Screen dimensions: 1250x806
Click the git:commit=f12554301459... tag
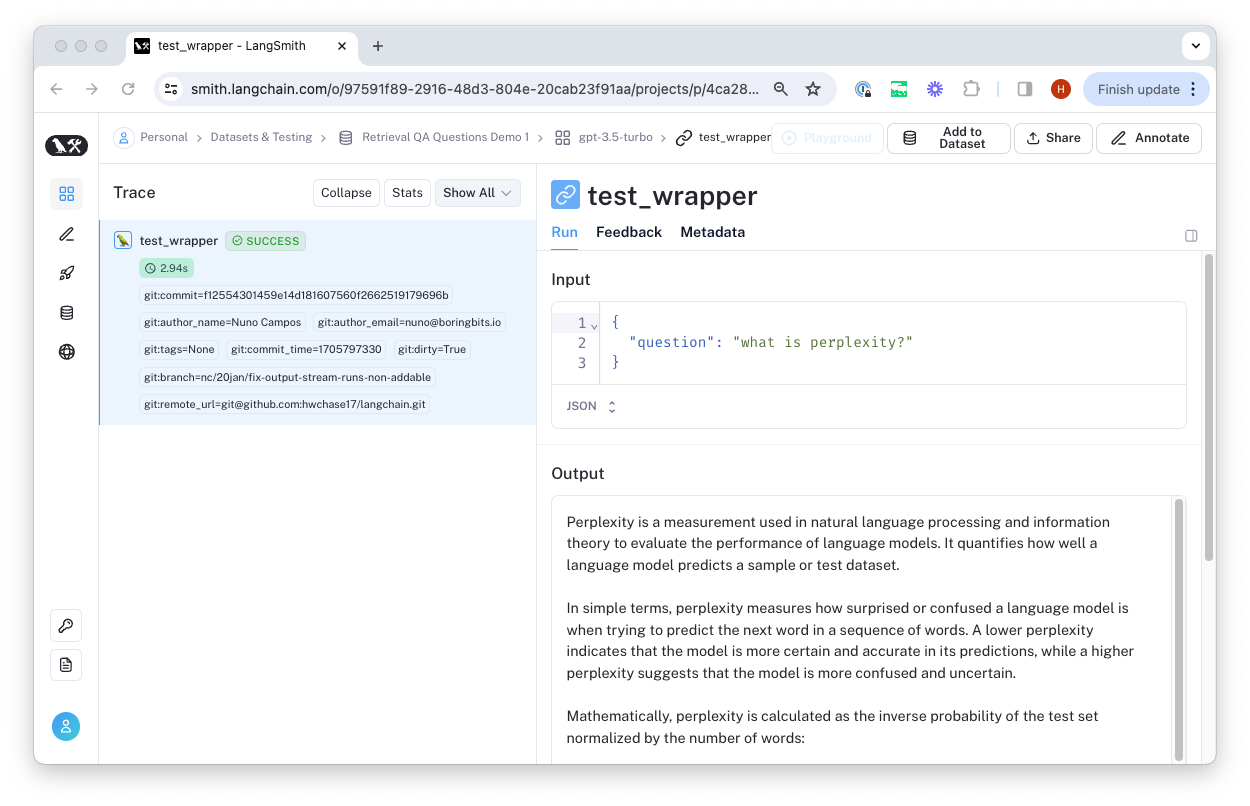pos(296,295)
